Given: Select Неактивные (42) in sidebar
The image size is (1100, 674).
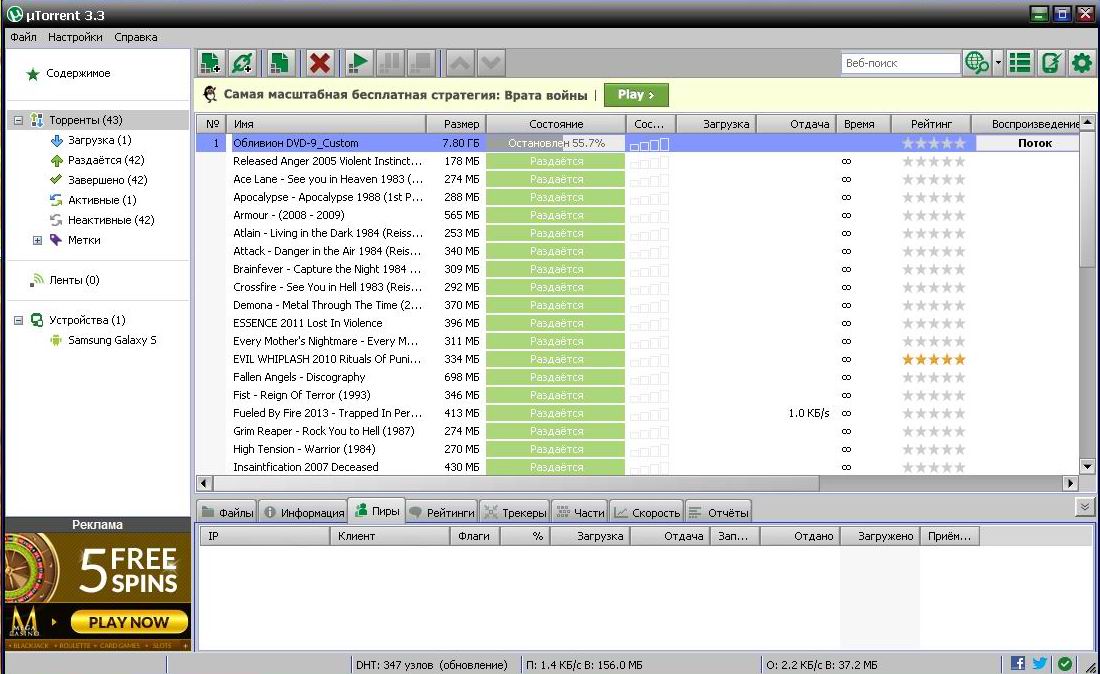Looking at the screenshot, I should point(111,220).
